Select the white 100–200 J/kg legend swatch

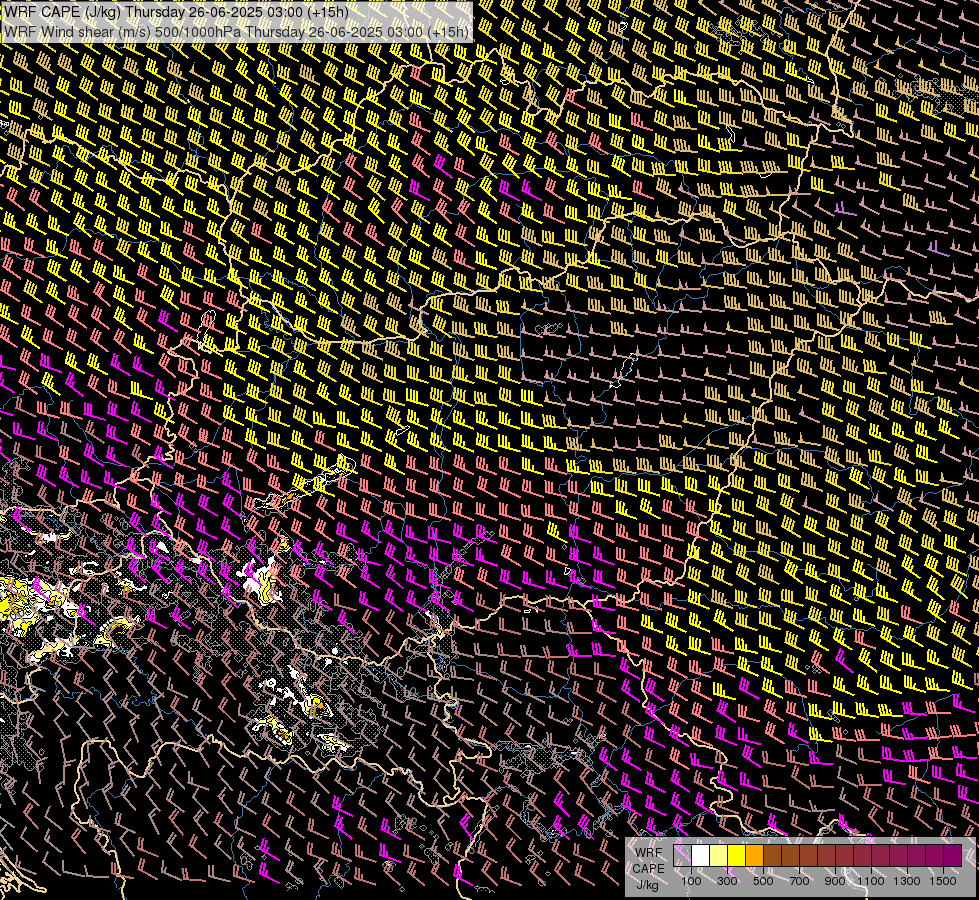(701, 855)
